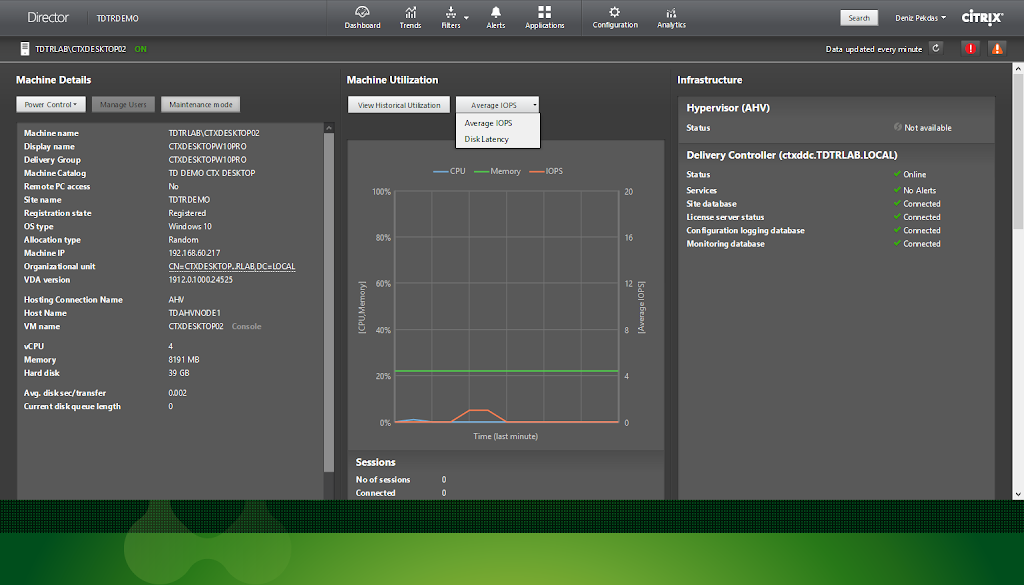The width and height of the screenshot is (1024, 585).
Task: Click the machine icon beside TDTRLAB\CTXDESKTOP02
Action: 25,49
